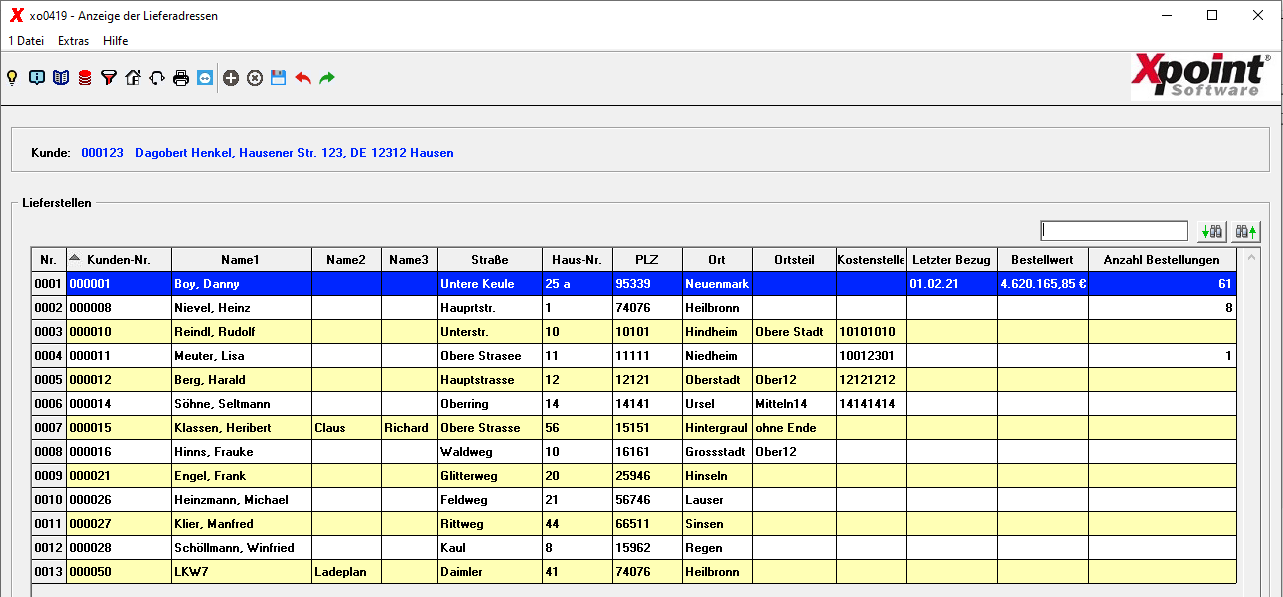The width and height of the screenshot is (1283, 597).
Task: Select the LKW7 name cell
Action: point(241,572)
